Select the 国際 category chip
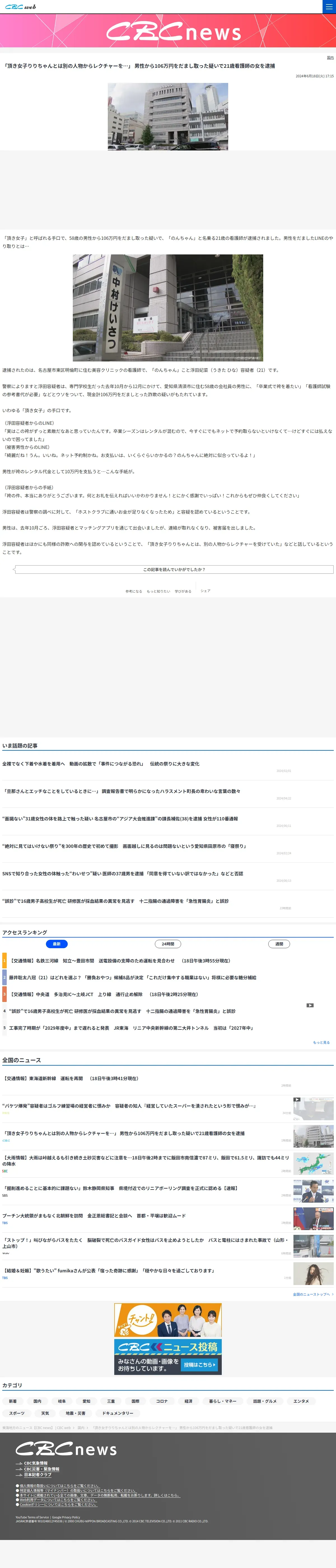 click(135, 1401)
